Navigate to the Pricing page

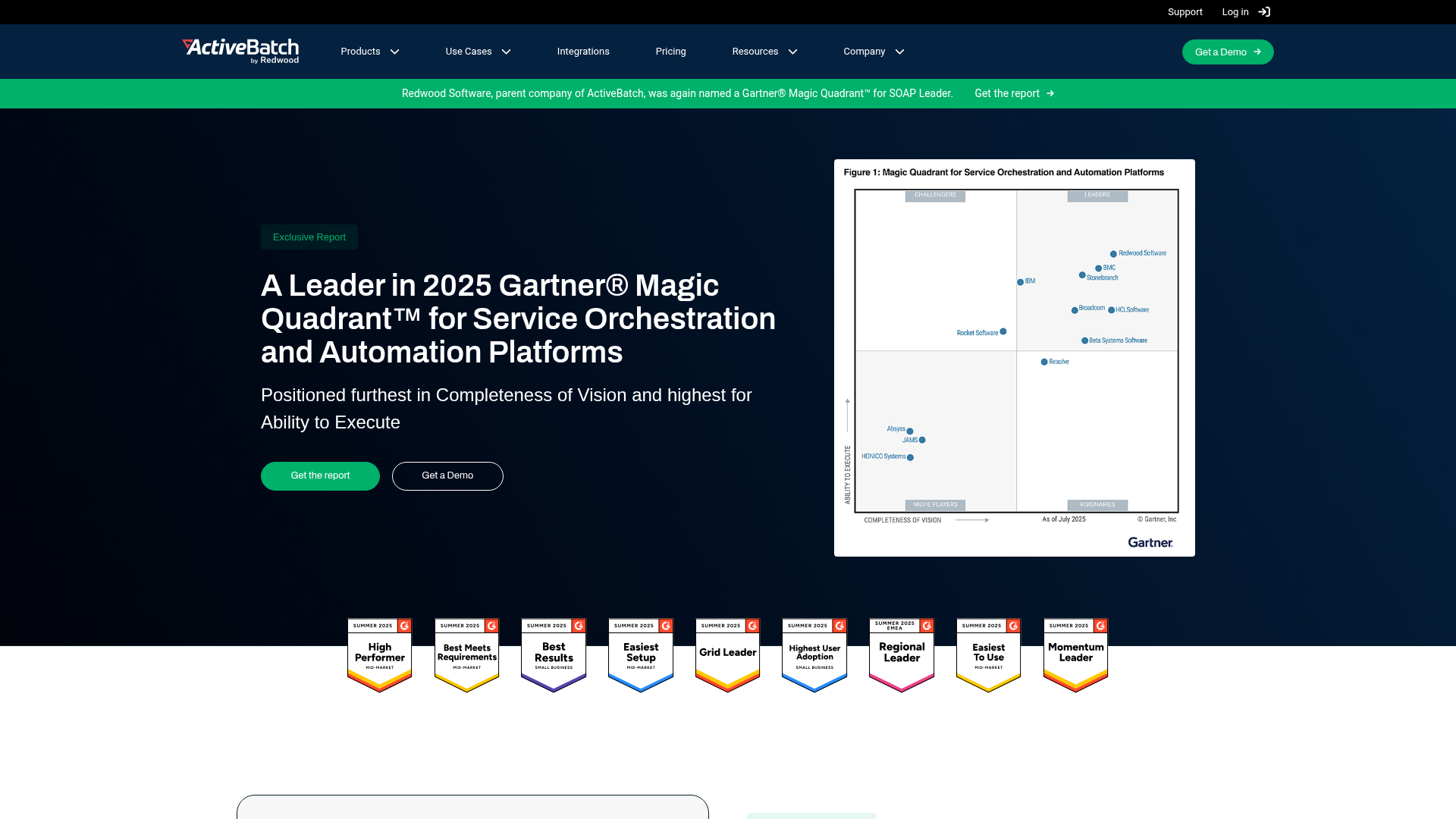(x=670, y=52)
